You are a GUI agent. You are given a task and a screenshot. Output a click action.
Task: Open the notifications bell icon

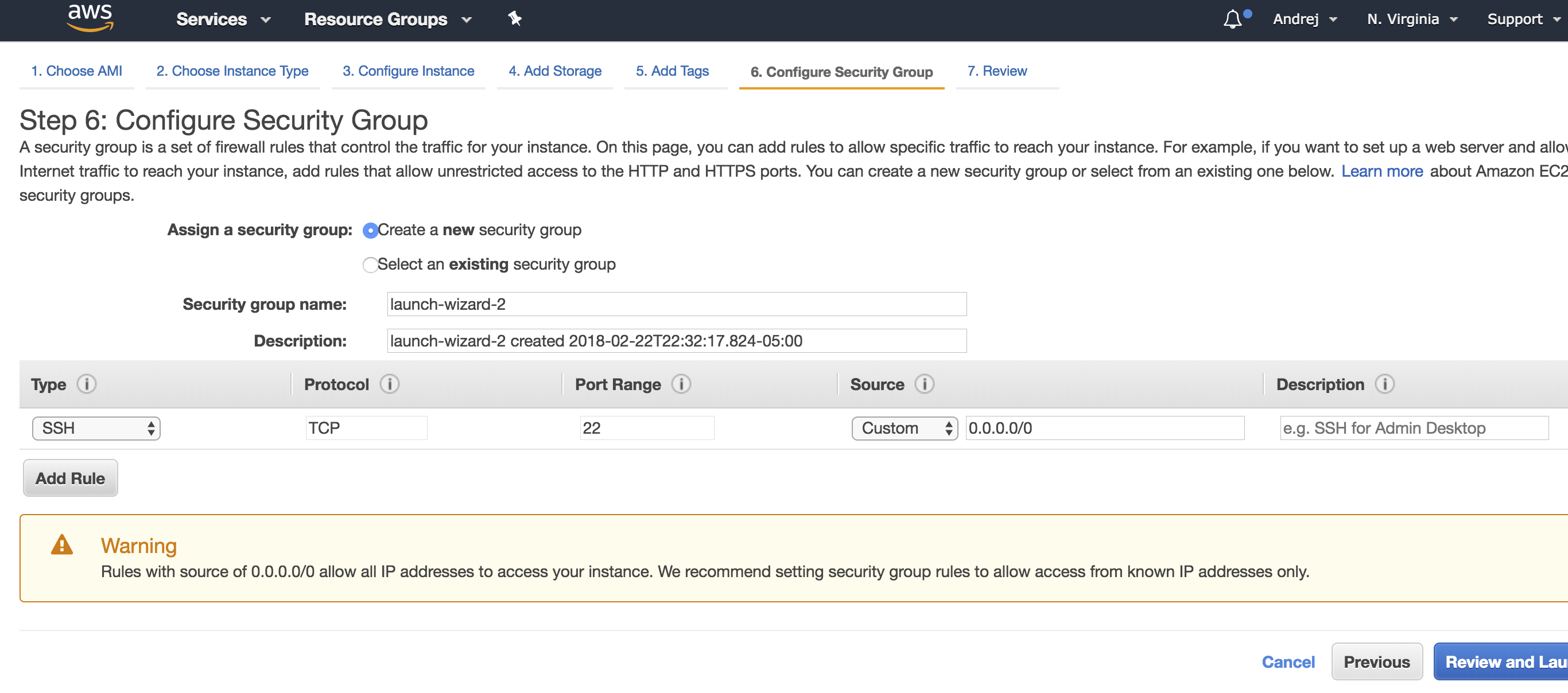1233,20
